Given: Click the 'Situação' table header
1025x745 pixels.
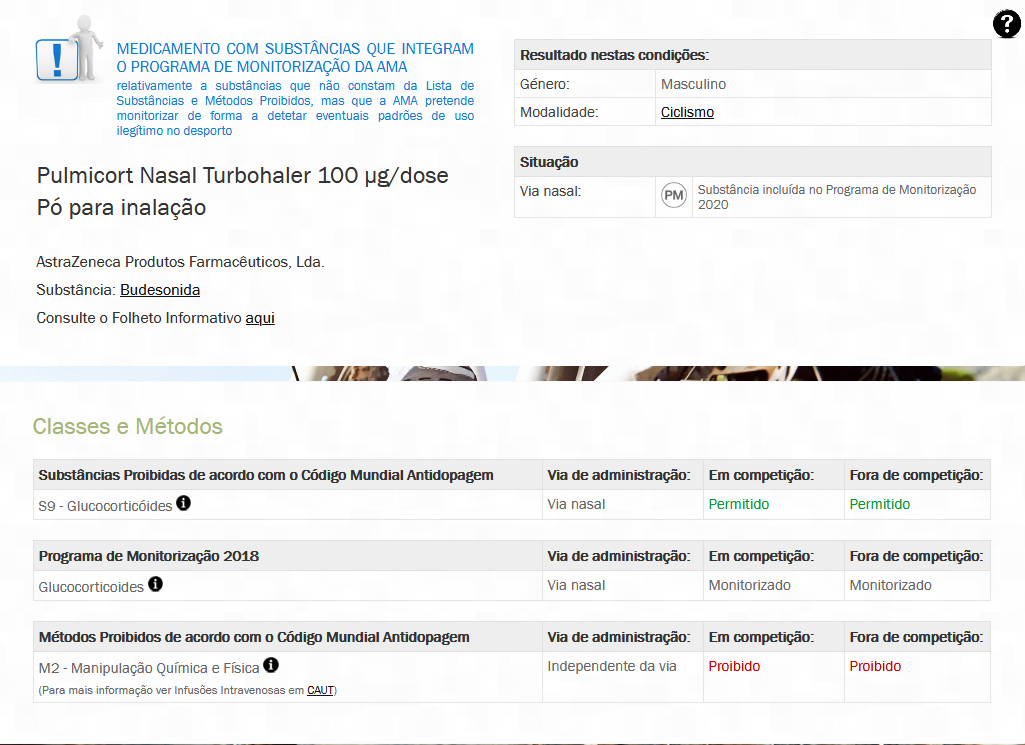Looking at the screenshot, I should click(549, 162).
